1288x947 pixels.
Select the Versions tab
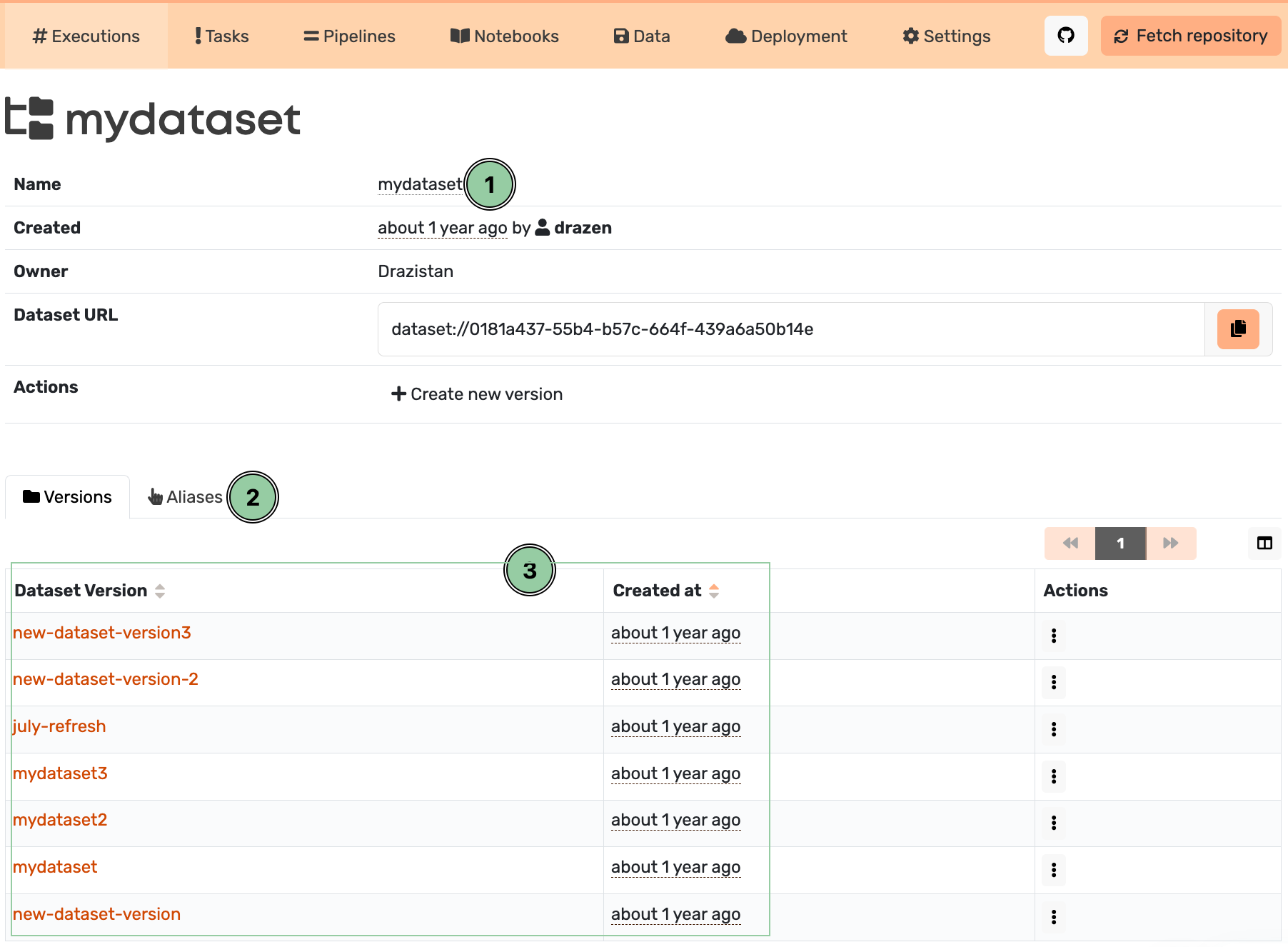(x=68, y=497)
